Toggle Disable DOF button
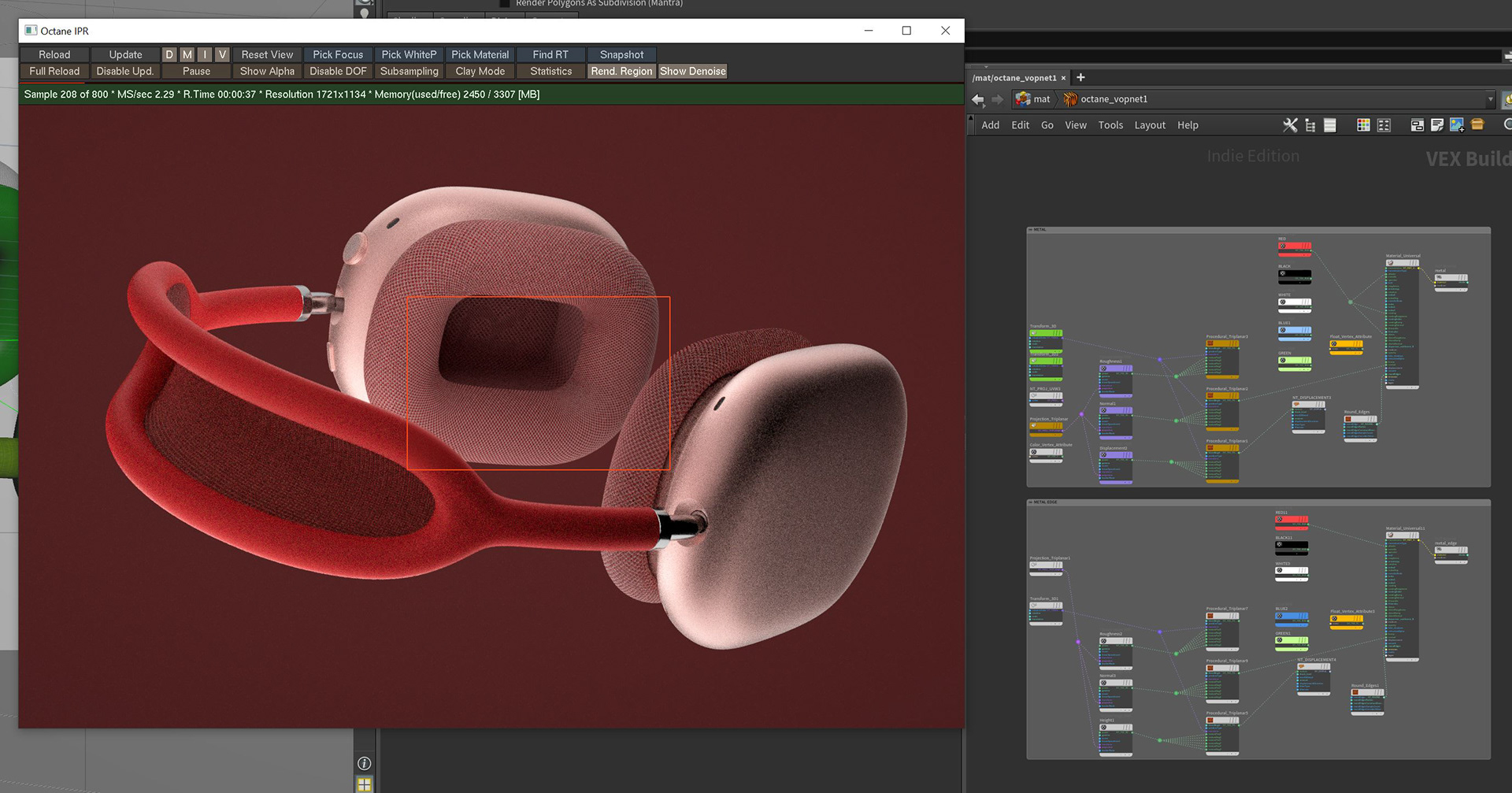Screen dimensions: 1512x793 point(338,71)
